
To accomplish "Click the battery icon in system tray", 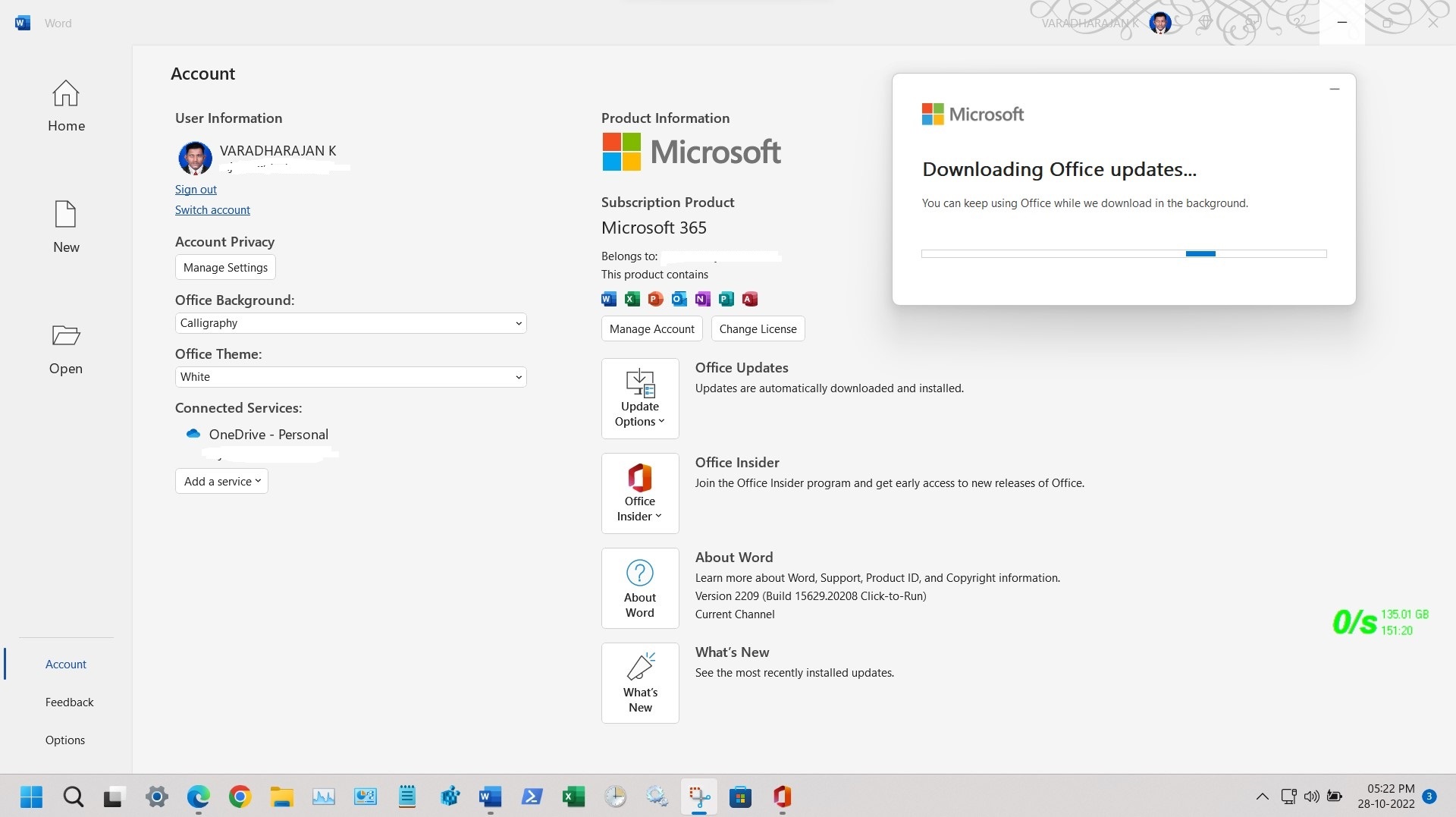I will coord(1335,797).
